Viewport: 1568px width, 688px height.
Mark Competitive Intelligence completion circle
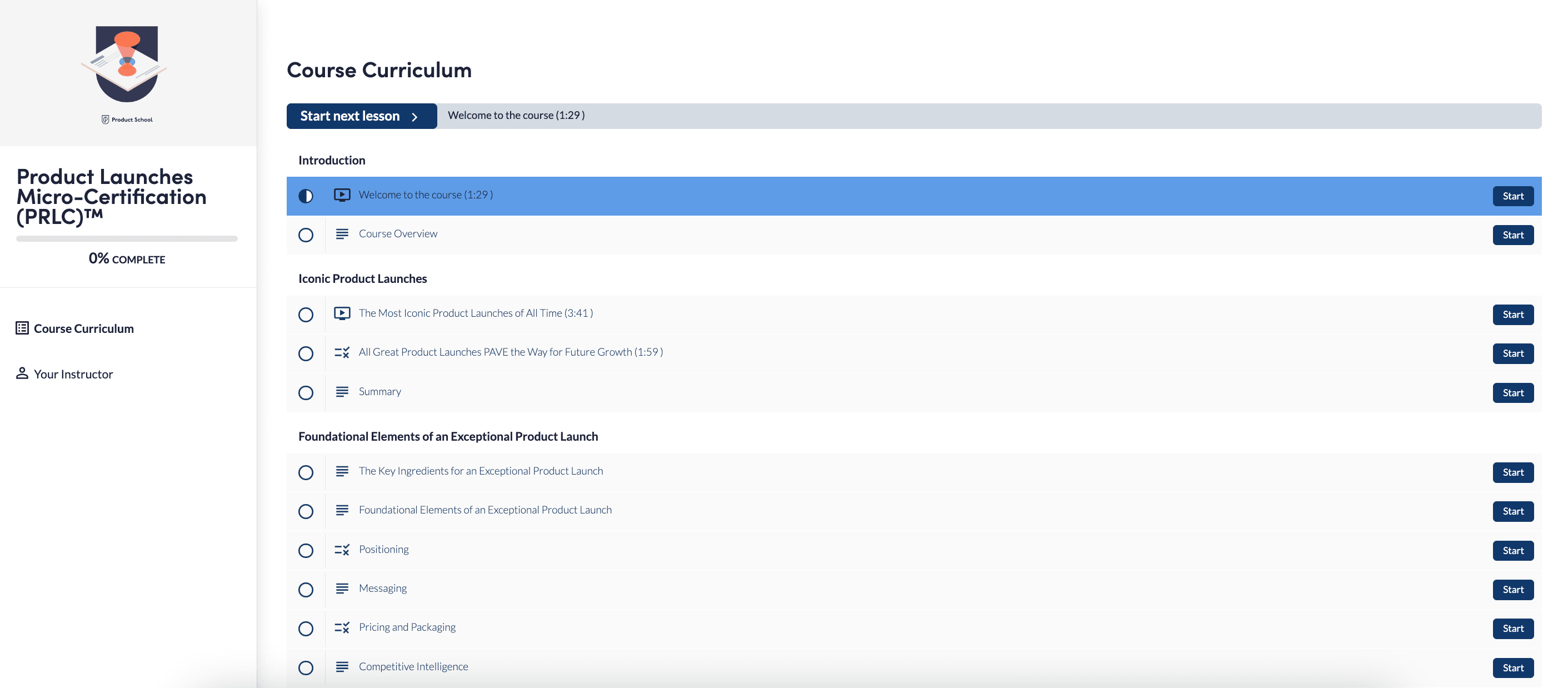click(306, 668)
